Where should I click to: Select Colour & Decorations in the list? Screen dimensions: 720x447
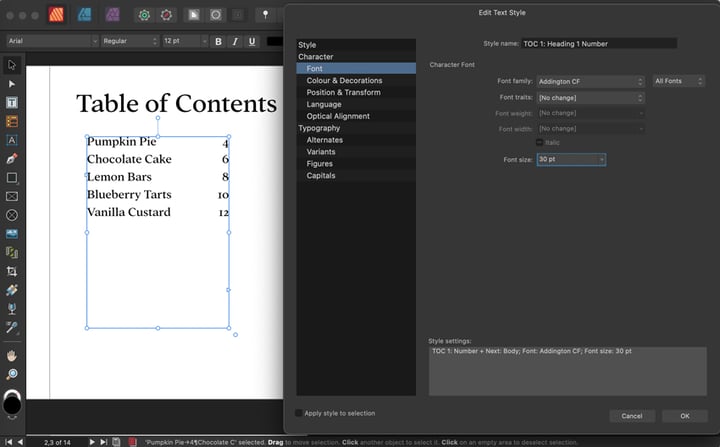pyautogui.click(x=344, y=80)
